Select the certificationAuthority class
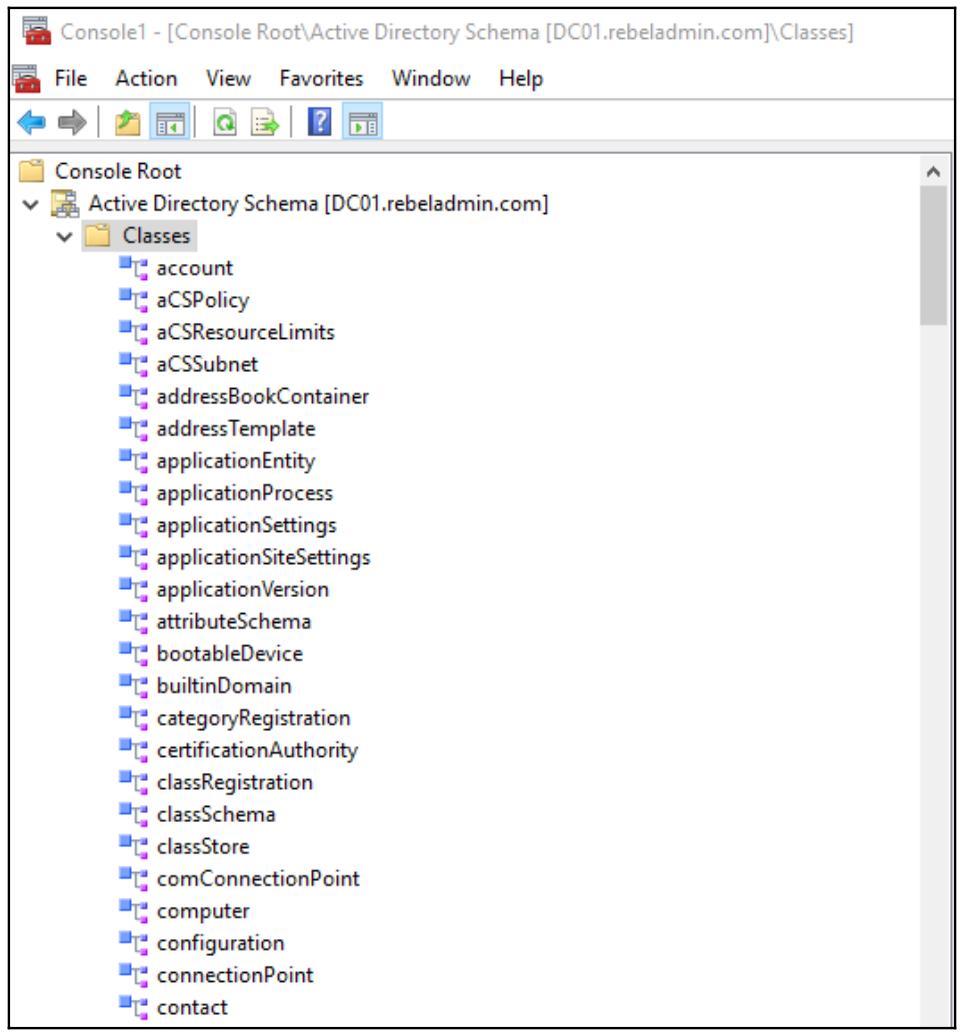This screenshot has height=1036, width=961. (x=257, y=750)
